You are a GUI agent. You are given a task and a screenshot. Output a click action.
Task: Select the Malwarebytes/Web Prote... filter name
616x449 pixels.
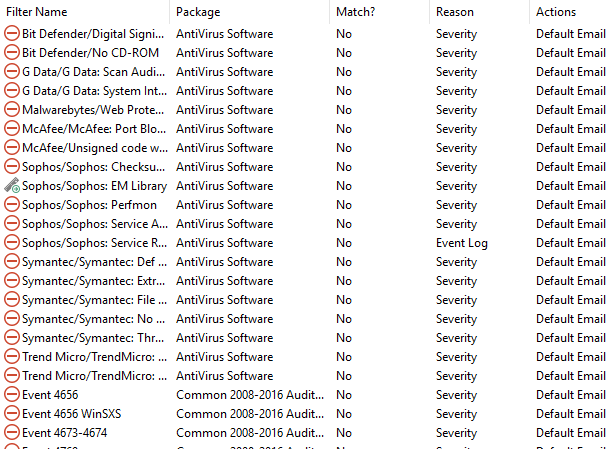coord(93,110)
